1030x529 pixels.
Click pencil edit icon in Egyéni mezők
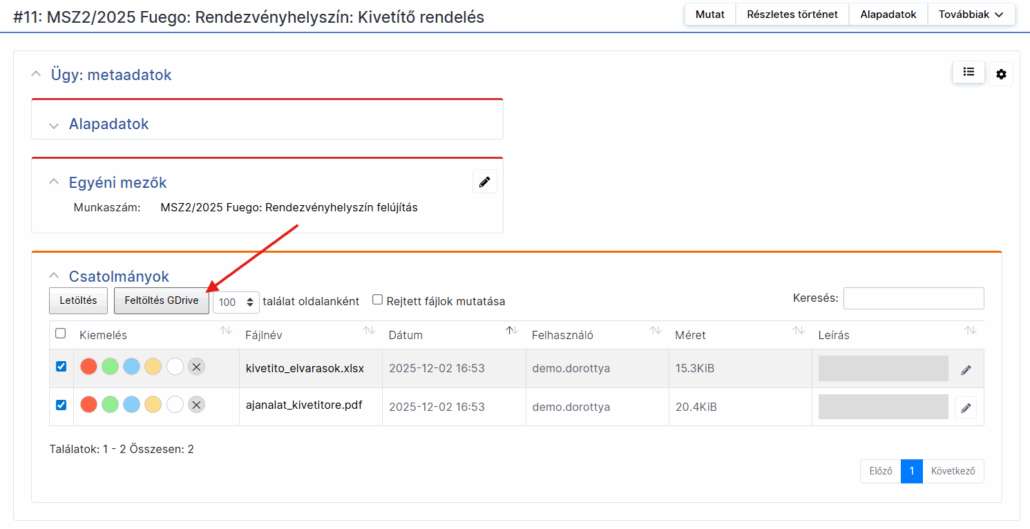pos(485,182)
